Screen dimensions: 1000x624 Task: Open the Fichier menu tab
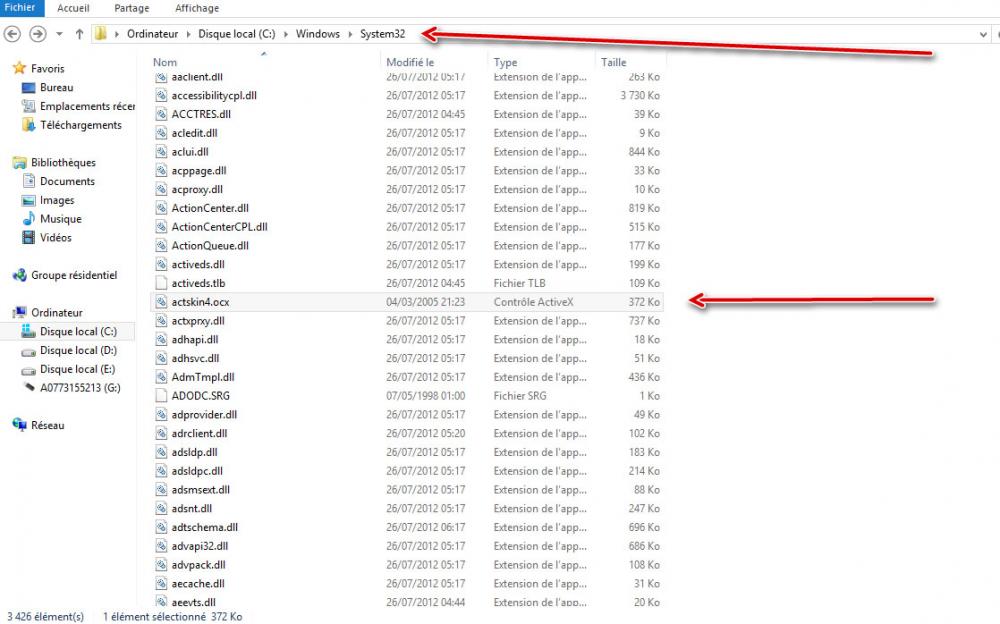point(21,8)
